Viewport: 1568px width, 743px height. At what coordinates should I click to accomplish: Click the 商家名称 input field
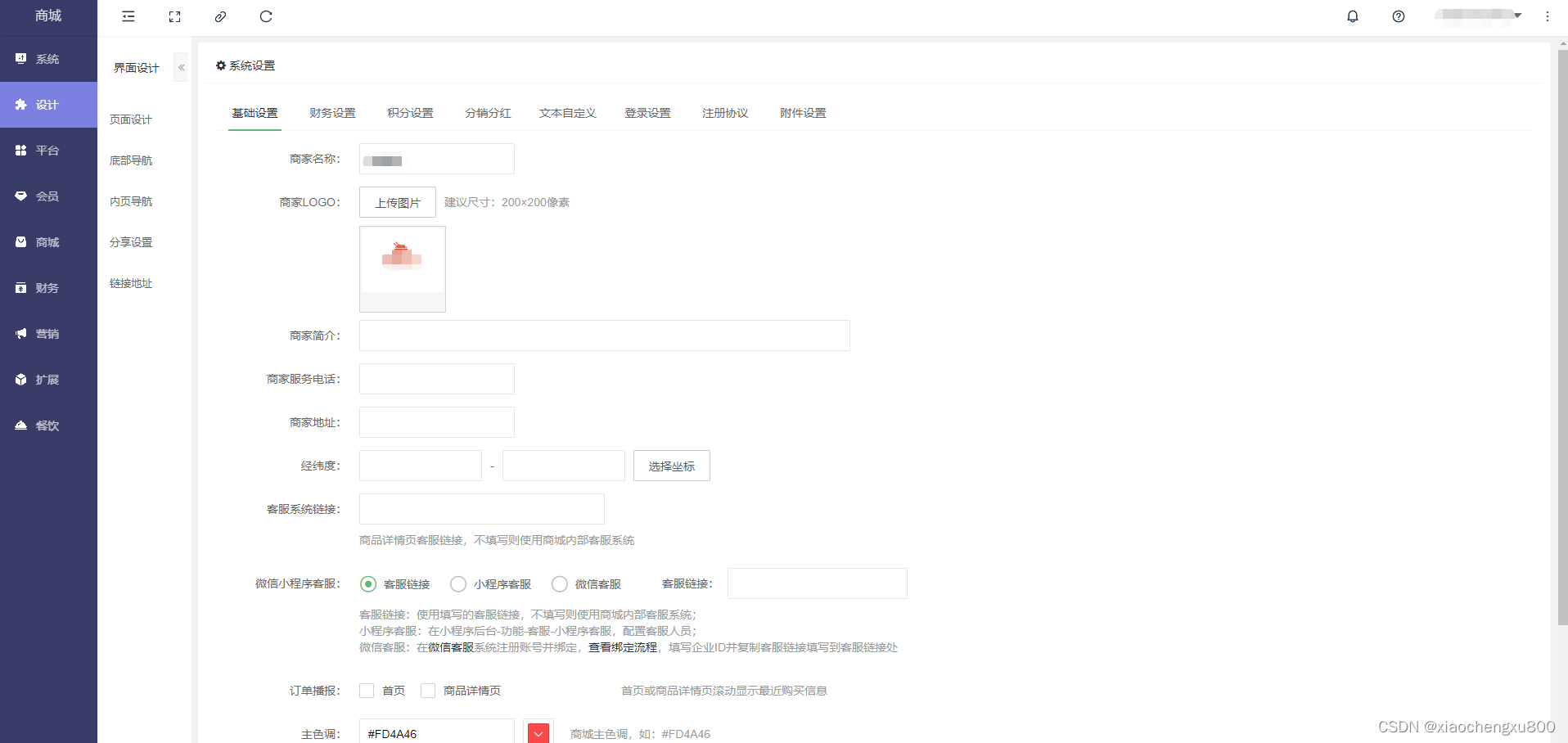click(437, 159)
